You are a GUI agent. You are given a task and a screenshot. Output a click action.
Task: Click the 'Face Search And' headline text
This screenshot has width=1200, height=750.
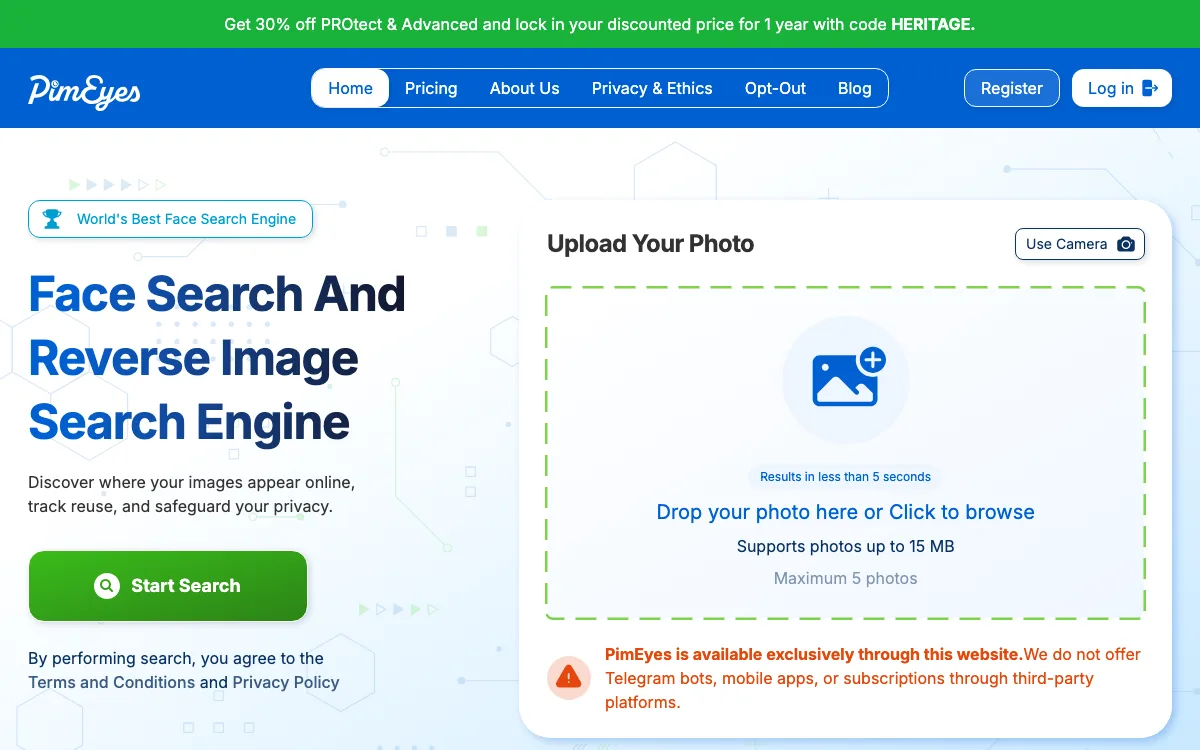(217, 294)
